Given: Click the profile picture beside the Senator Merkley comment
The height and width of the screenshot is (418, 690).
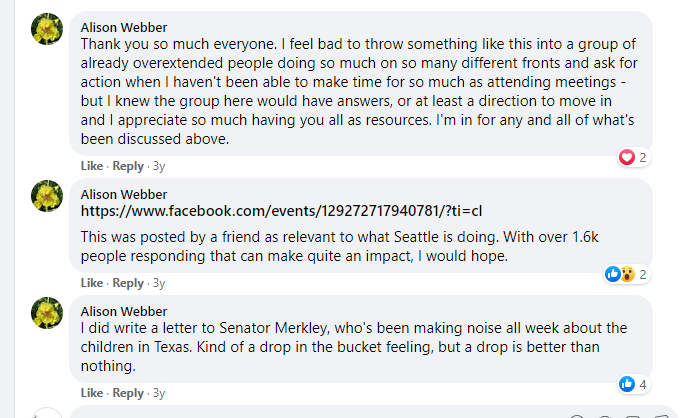Looking at the screenshot, I should [47, 313].
